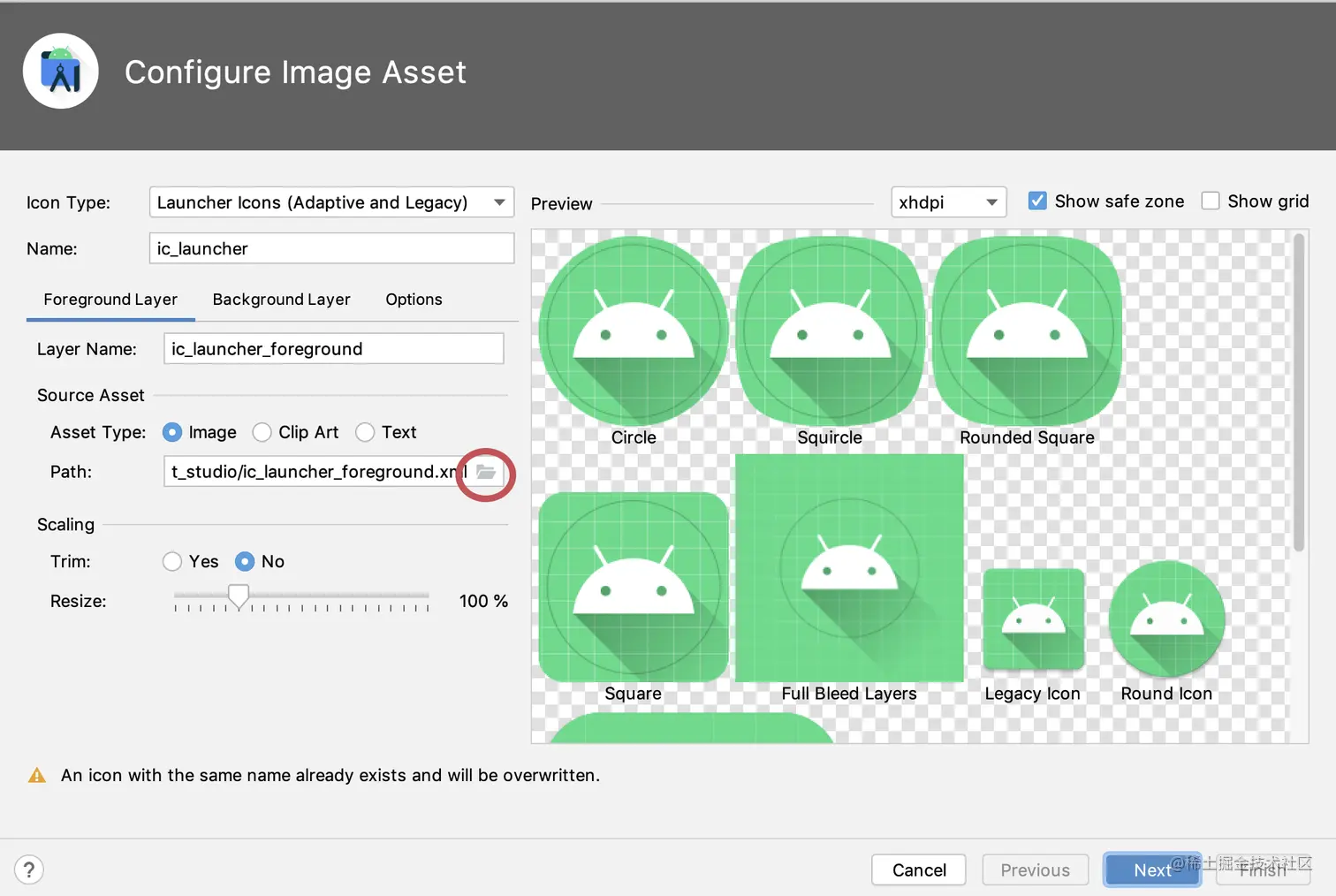Screen dimensions: 1336x896
Task: Click the help question mark button
Action: tap(29, 870)
